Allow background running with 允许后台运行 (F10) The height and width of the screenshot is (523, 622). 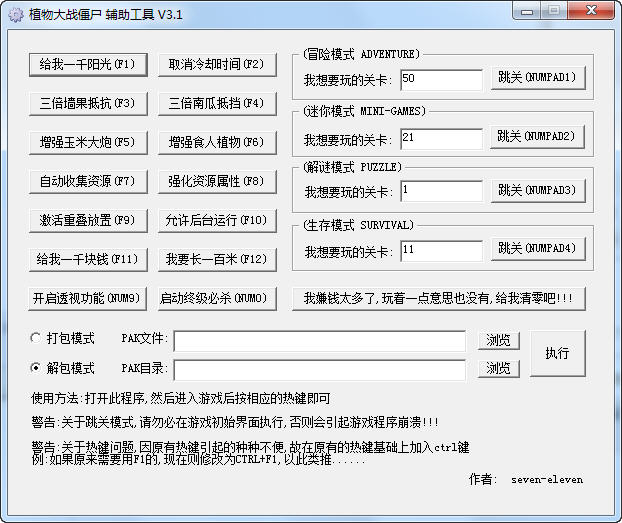pyautogui.click(x=217, y=220)
